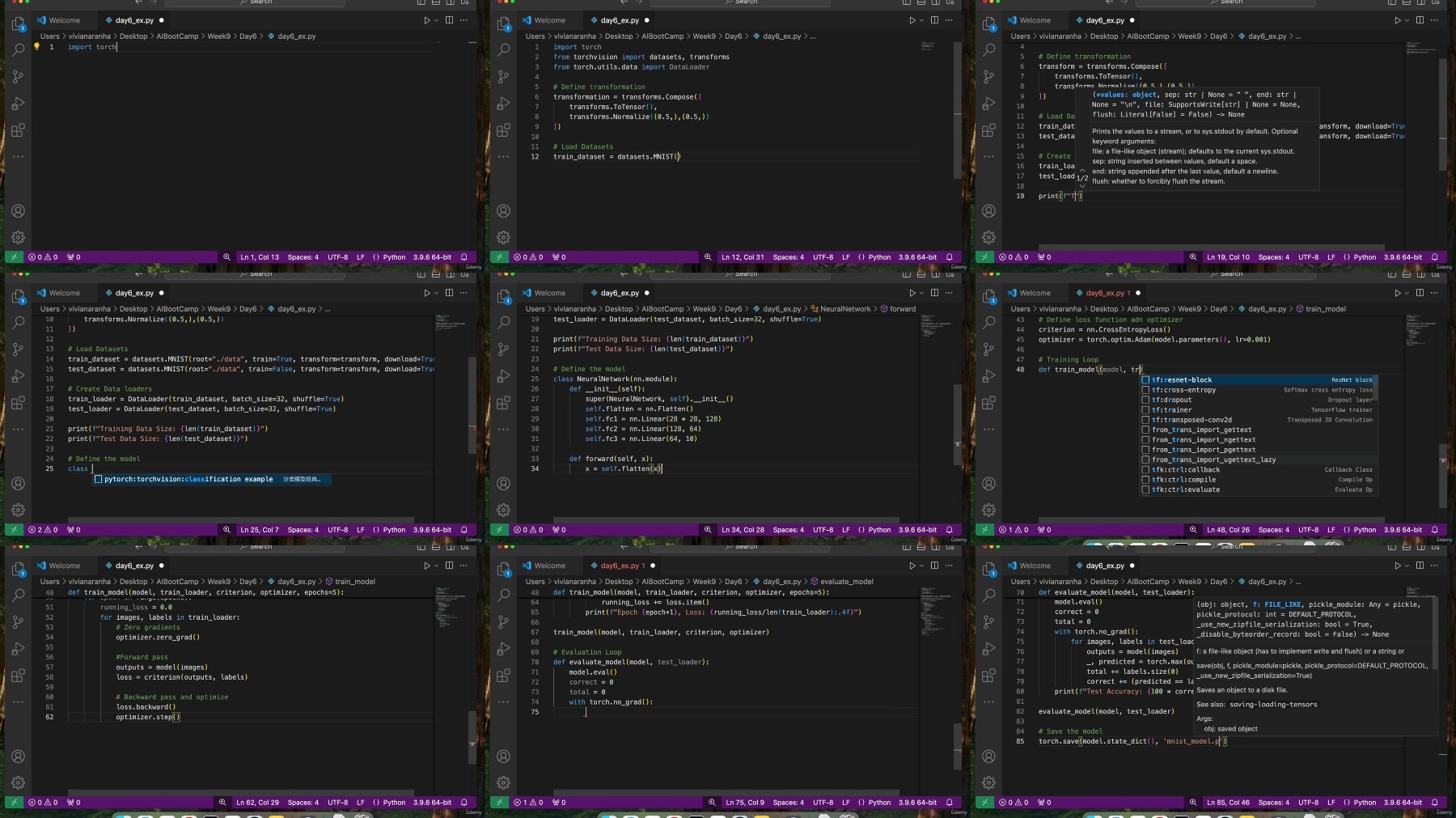
Task: Open editor More Actions in the Ln 12, Col 31 window
Action: click(949, 20)
